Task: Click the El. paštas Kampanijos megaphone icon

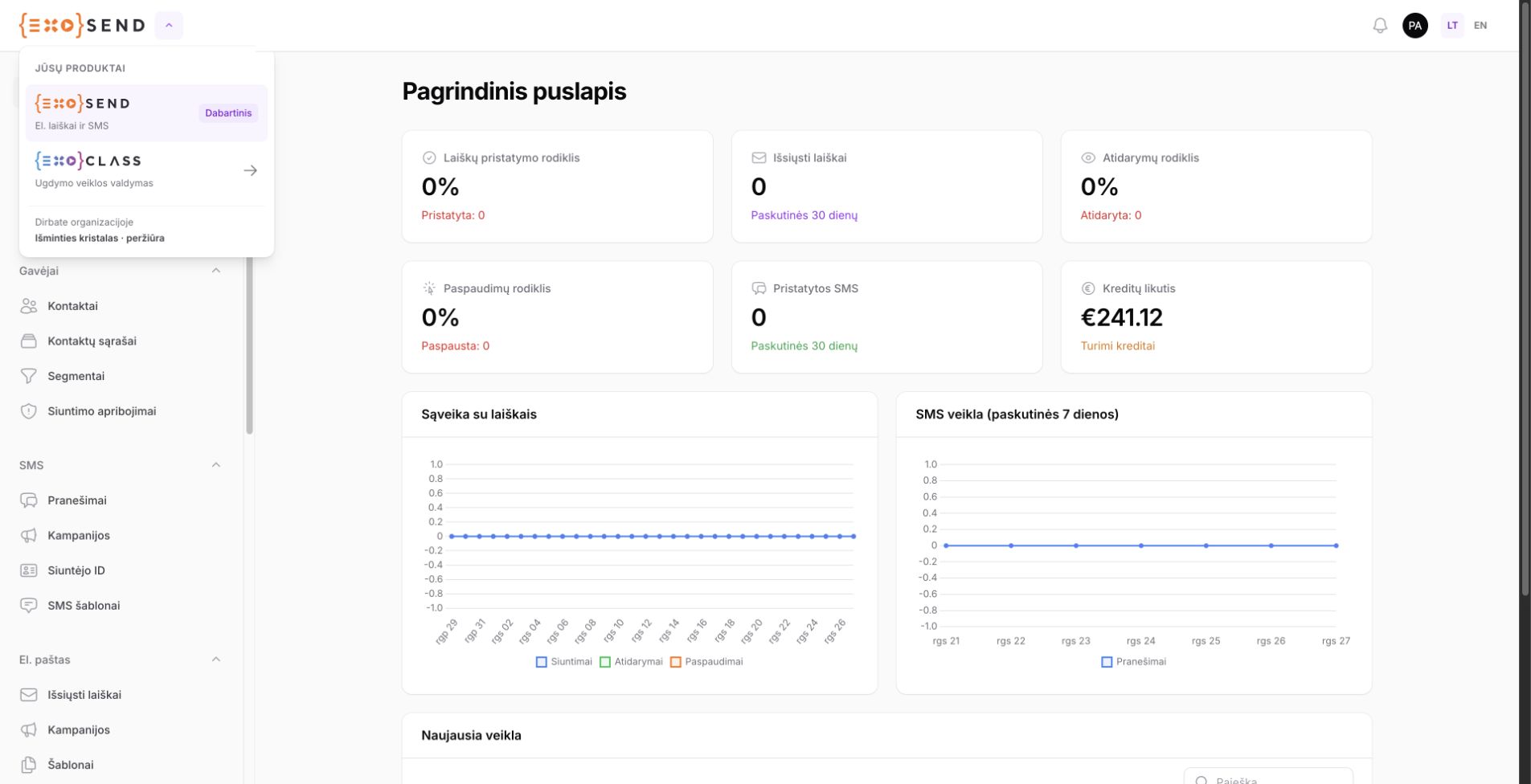Action: tap(29, 730)
